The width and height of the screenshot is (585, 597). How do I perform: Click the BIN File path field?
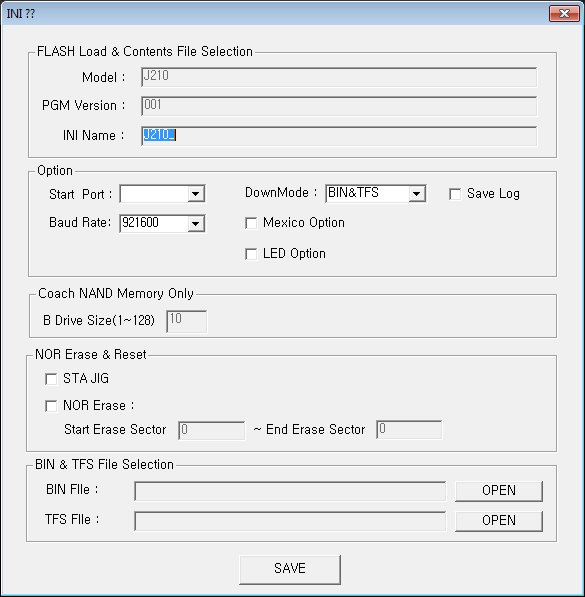click(290, 491)
